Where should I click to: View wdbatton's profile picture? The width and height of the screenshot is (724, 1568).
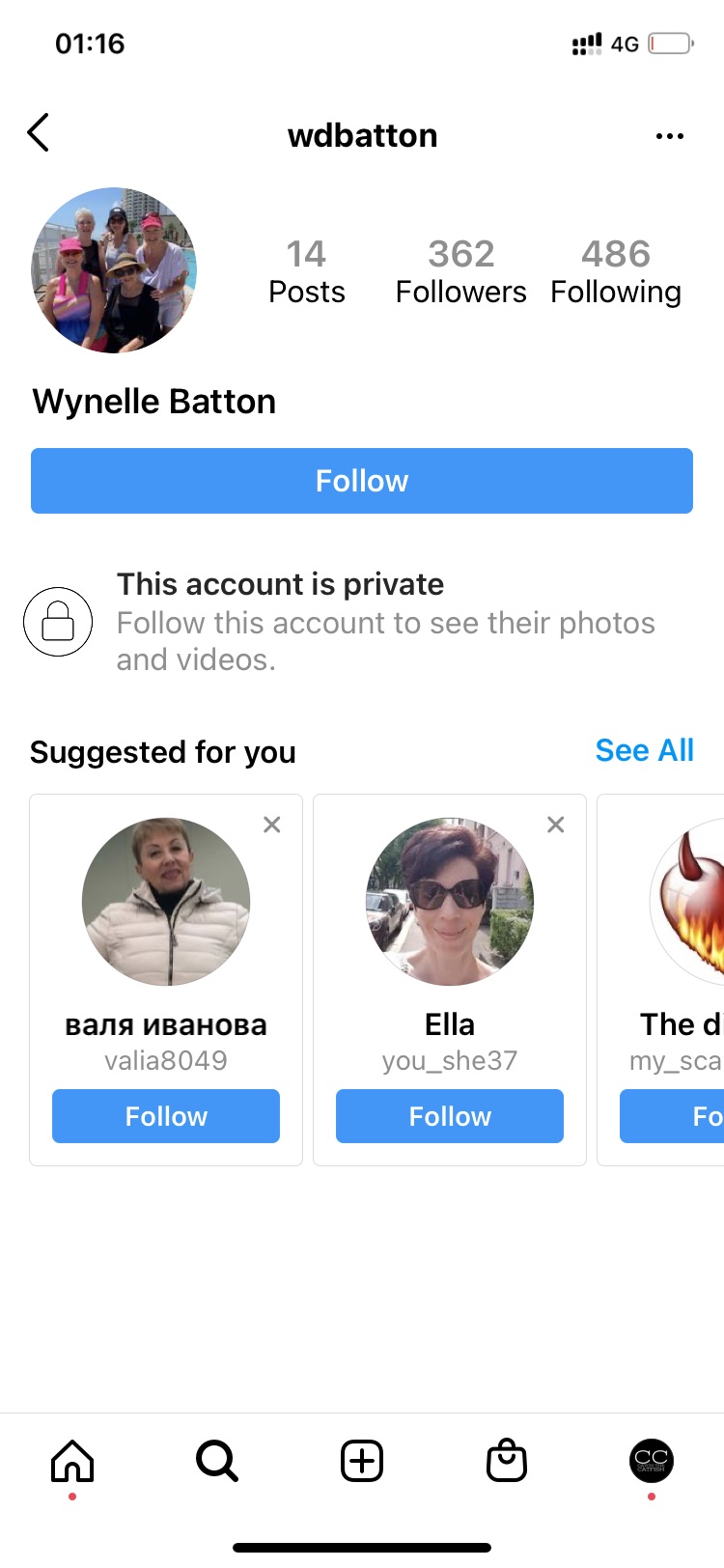pyautogui.click(x=114, y=270)
